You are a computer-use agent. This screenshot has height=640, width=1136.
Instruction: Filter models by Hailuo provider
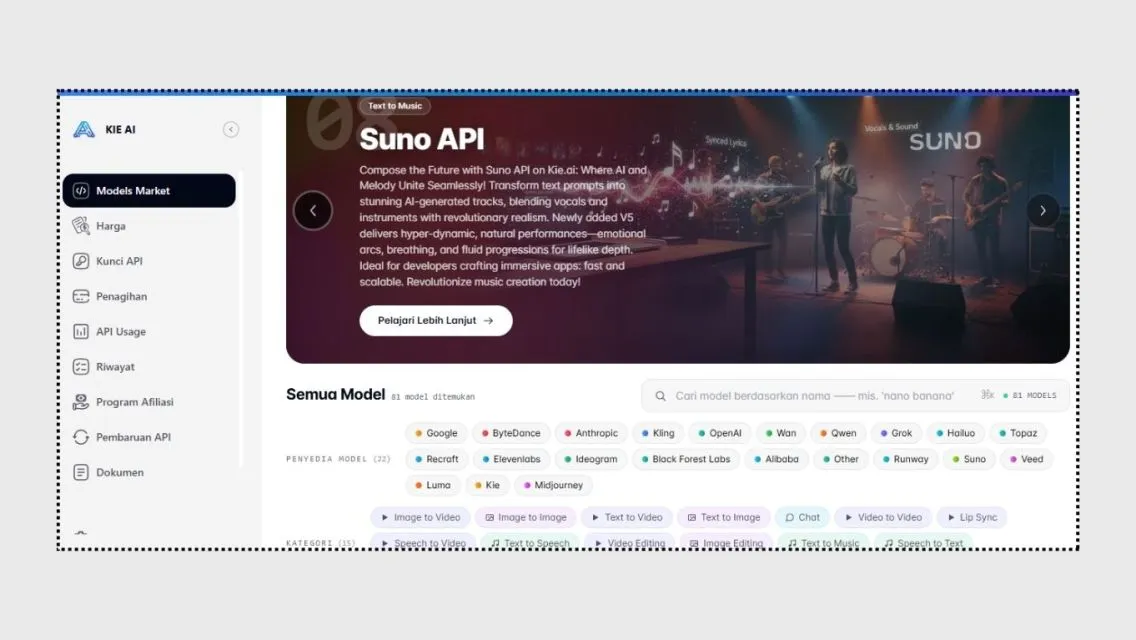(x=956, y=433)
